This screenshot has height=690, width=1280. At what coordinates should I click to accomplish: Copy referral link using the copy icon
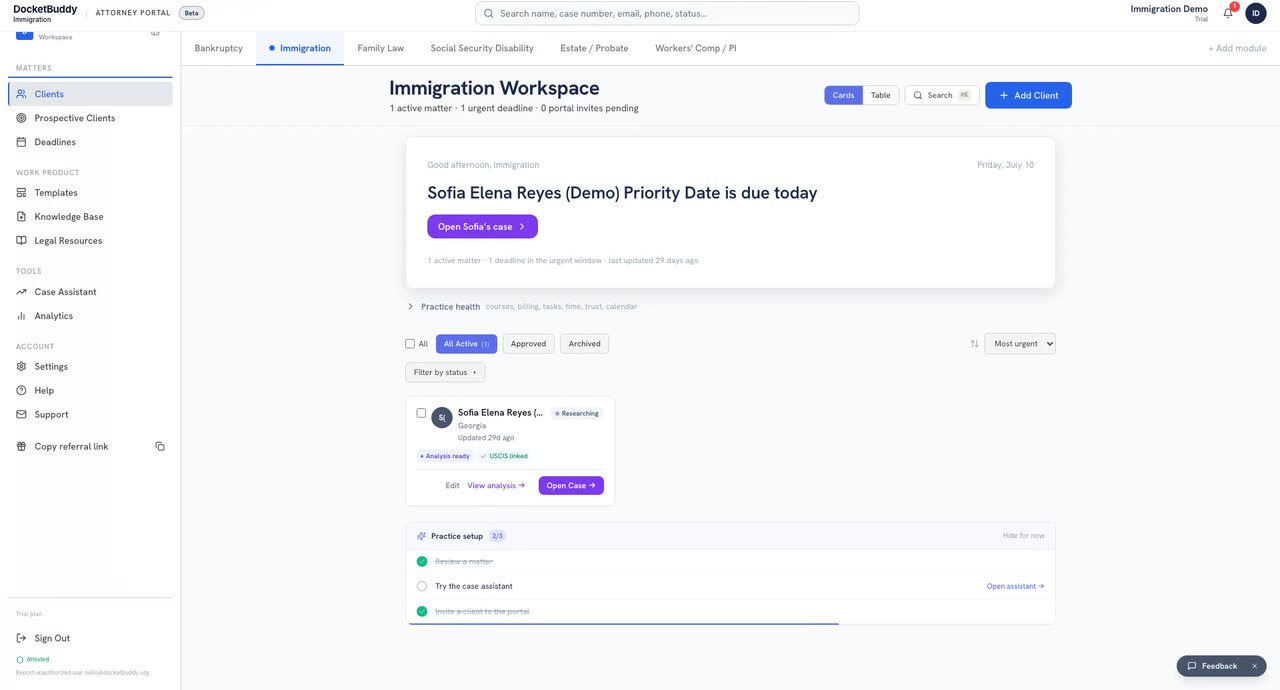[159, 446]
